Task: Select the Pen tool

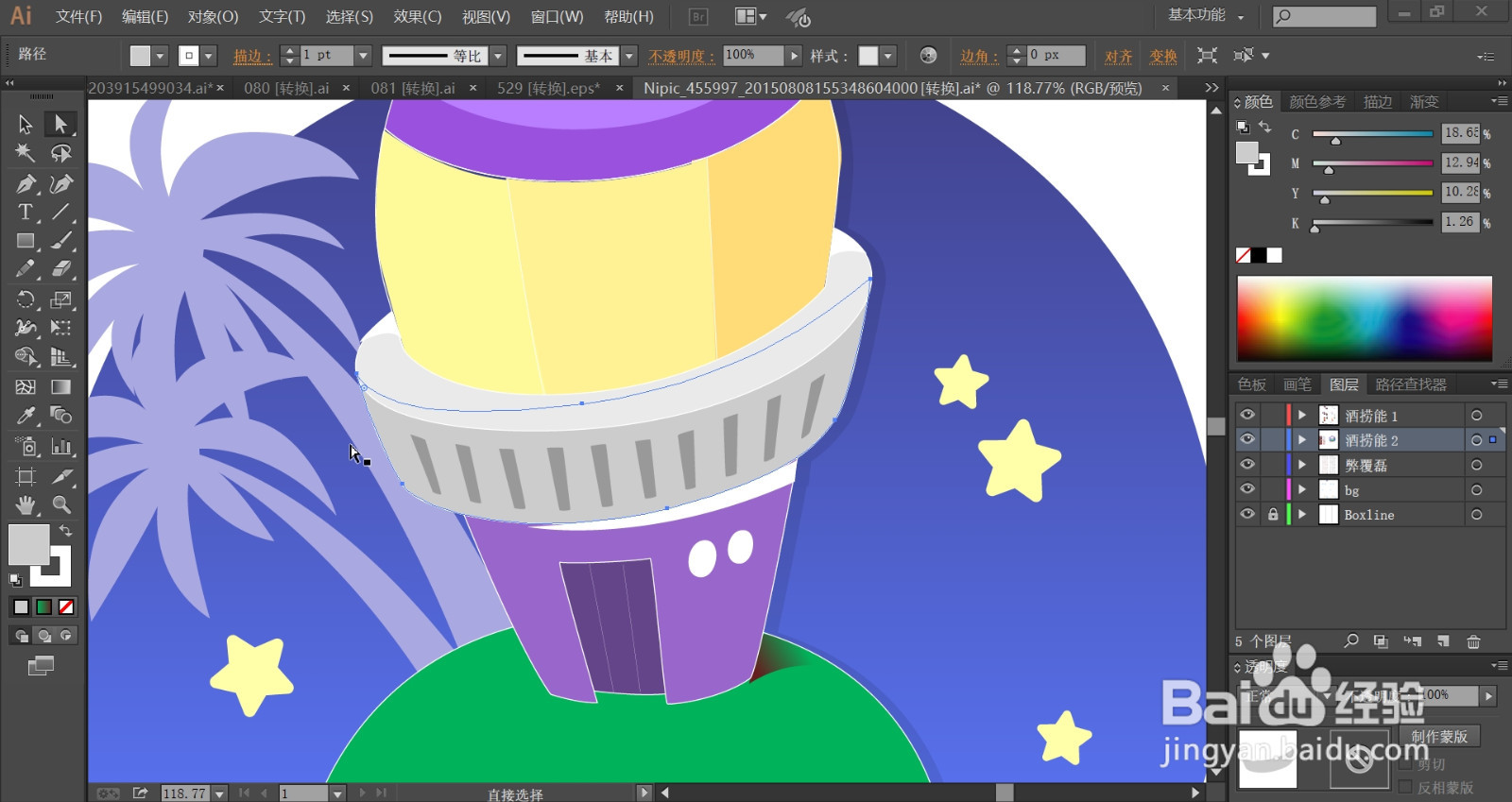Action: pyautogui.click(x=26, y=183)
